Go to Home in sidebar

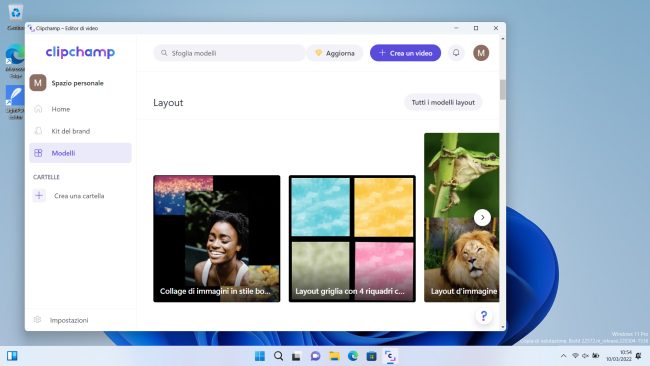pos(80,109)
